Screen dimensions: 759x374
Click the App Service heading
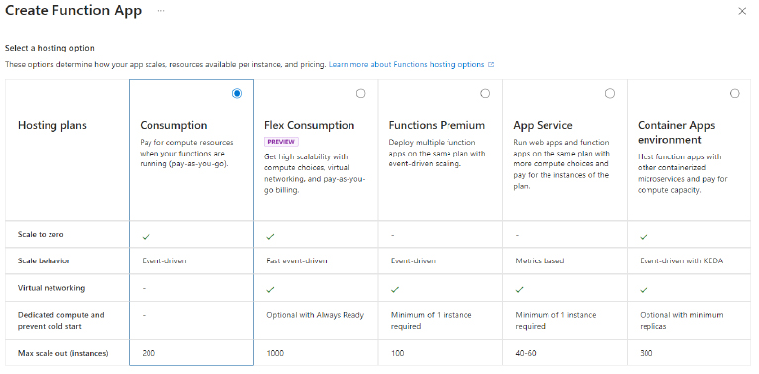click(x=543, y=125)
